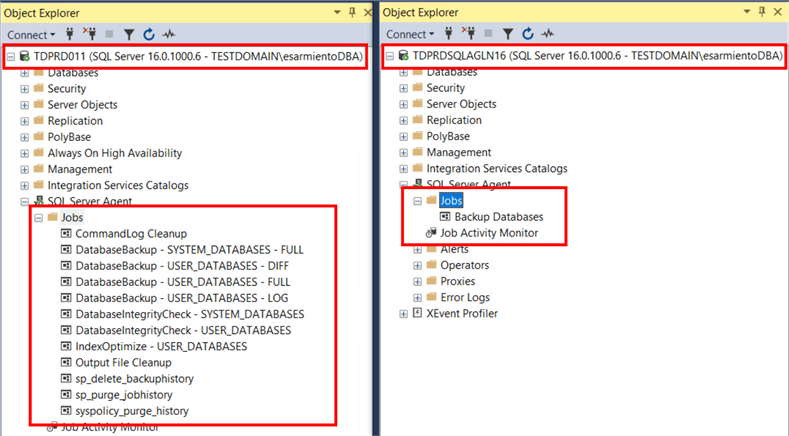Collapse the TDPRDSQLAGLN16 server node
The width and height of the screenshot is (789, 436).
(x=389, y=56)
